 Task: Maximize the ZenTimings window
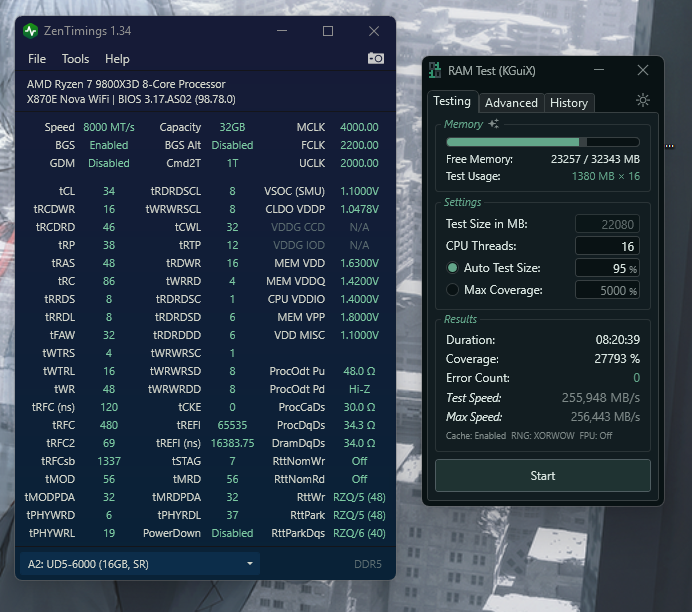328,31
